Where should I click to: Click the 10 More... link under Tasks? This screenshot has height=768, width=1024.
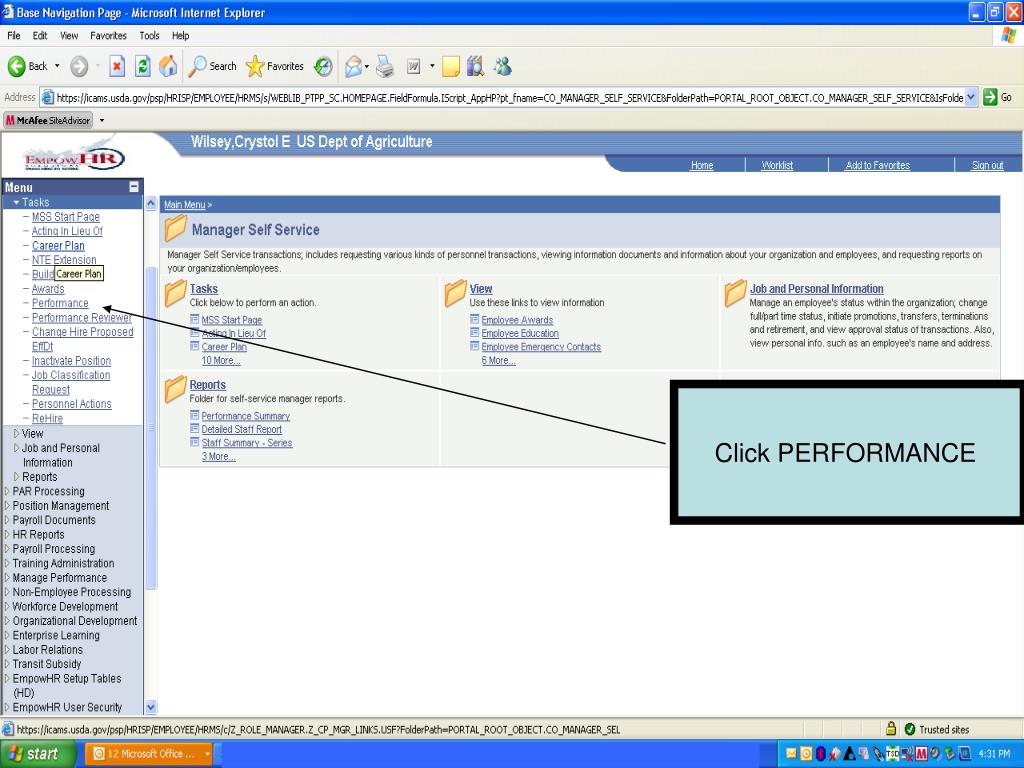221,360
